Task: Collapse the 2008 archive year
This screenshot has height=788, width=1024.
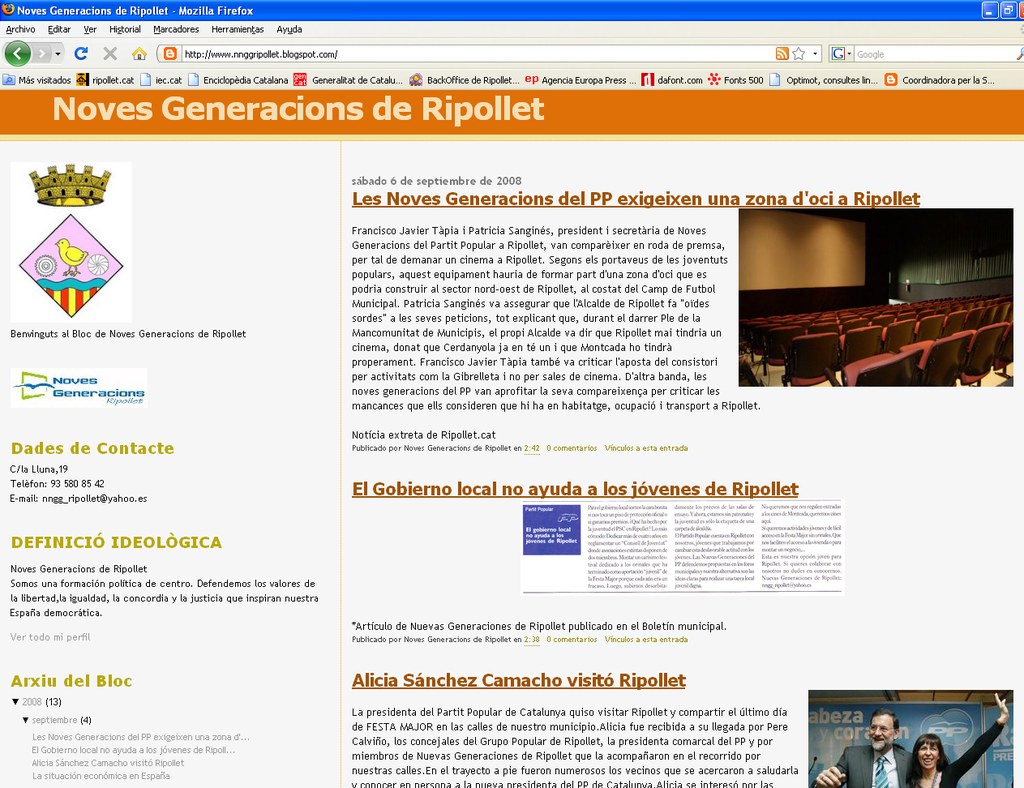Action: pyautogui.click(x=16, y=701)
